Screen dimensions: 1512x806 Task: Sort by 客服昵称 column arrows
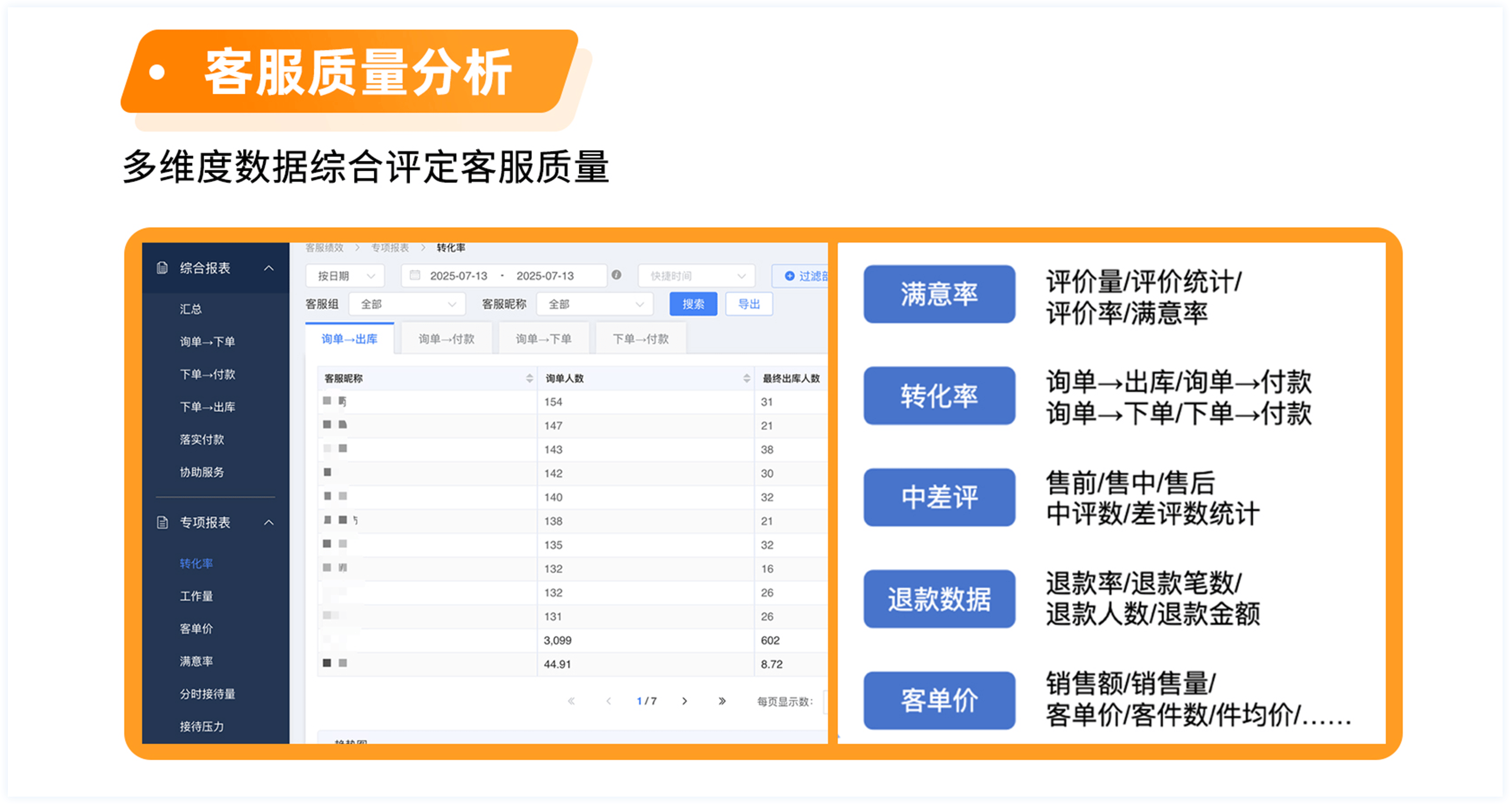529,379
